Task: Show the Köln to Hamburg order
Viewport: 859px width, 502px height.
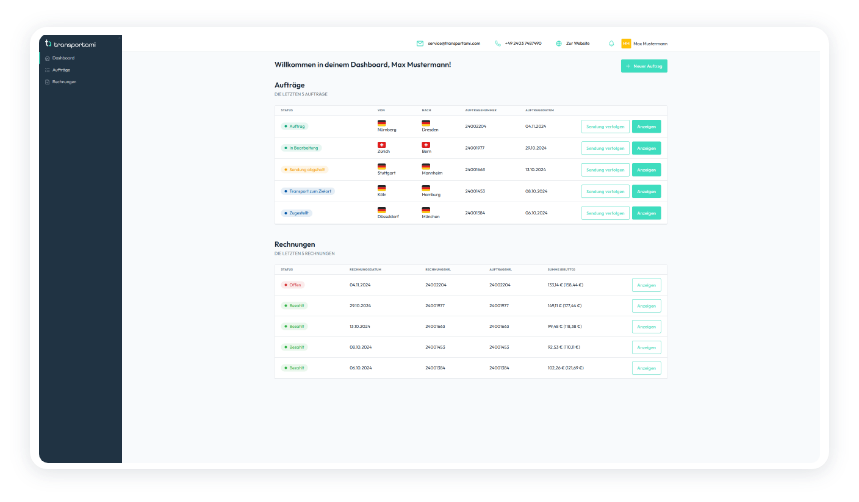Action: pyautogui.click(x=646, y=191)
